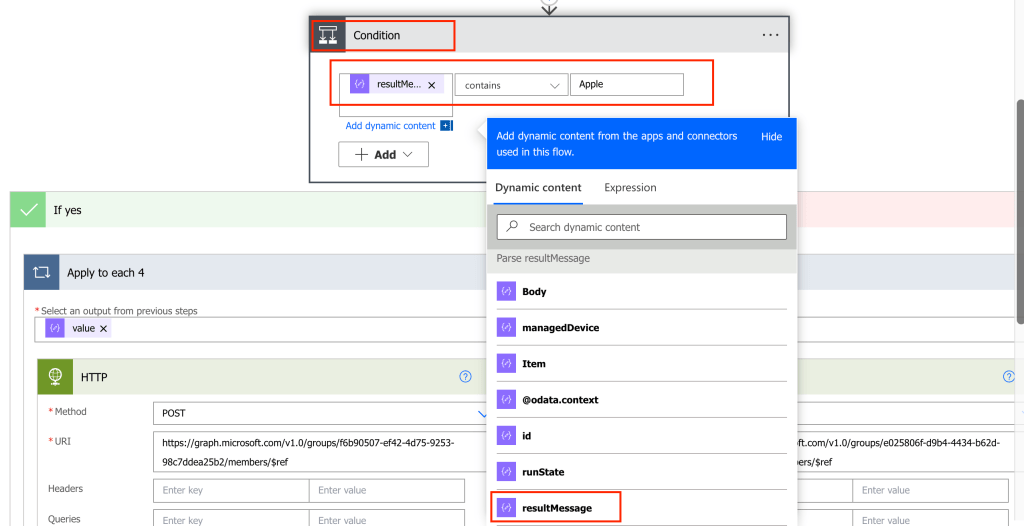Click the Apple value input field
The height and width of the screenshot is (526, 1024).
[x=626, y=85]
